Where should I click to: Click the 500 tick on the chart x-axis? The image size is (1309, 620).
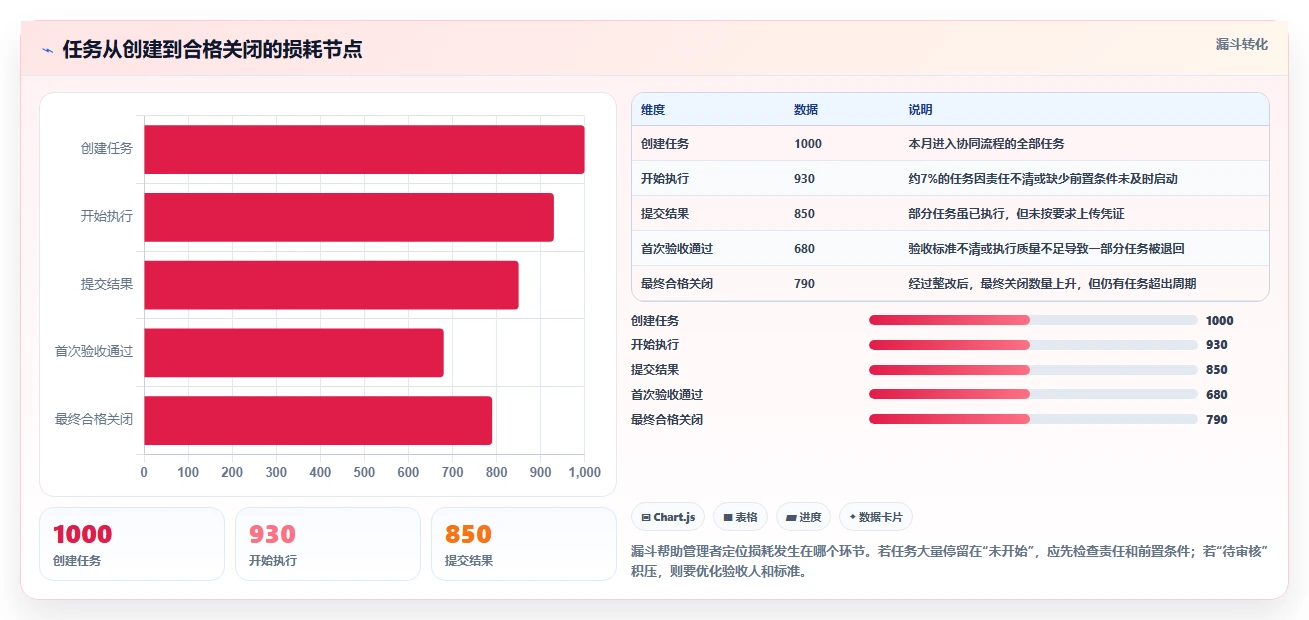click(x=364, y=472)
